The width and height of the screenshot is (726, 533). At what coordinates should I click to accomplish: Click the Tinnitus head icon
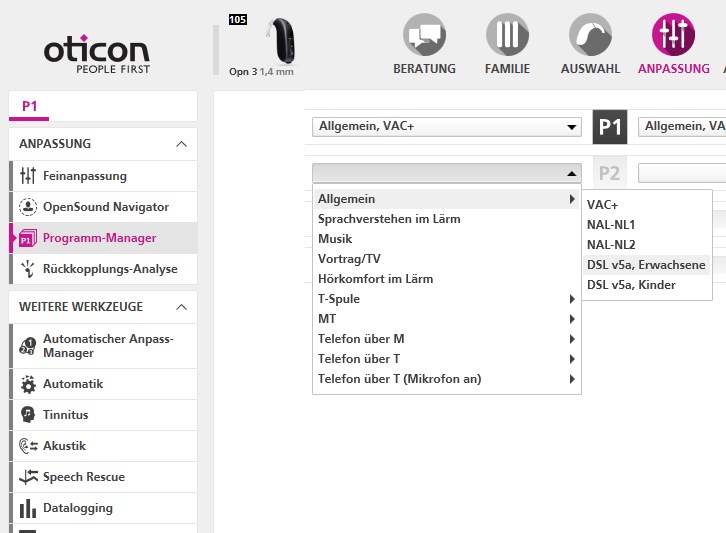28,415
